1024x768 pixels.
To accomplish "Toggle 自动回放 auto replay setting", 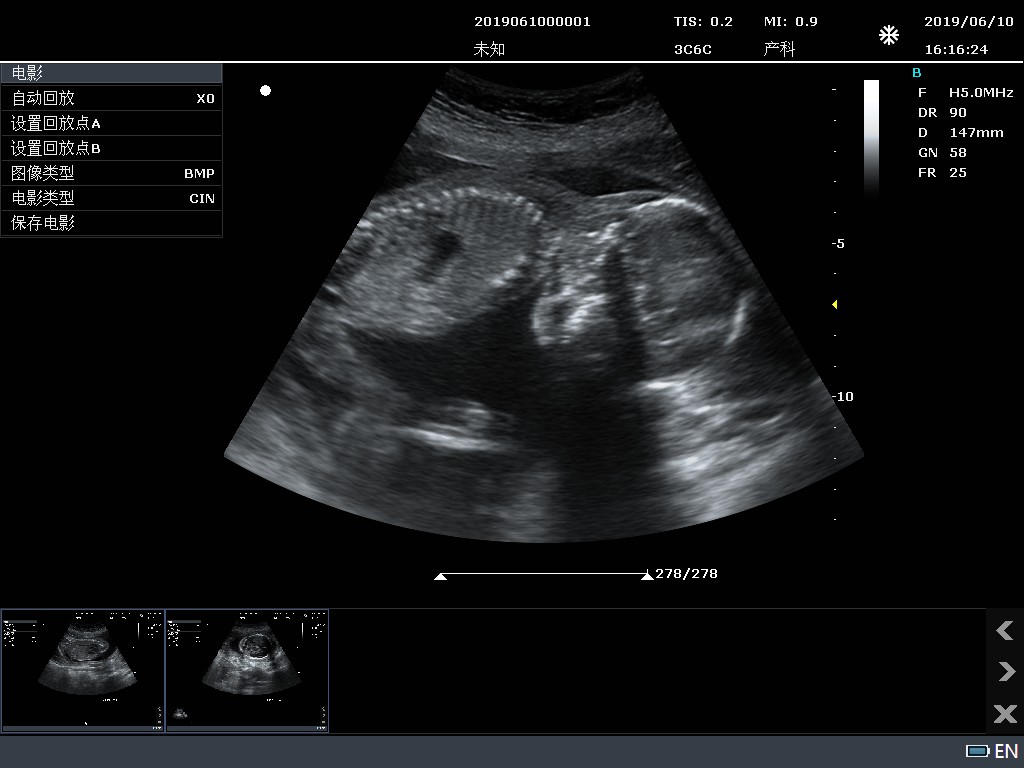I will pos(110,98).
